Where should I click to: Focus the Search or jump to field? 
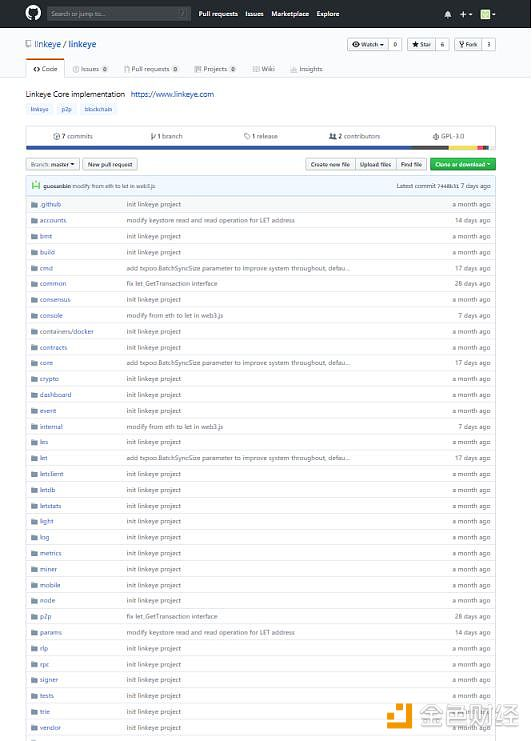[119, 13]
